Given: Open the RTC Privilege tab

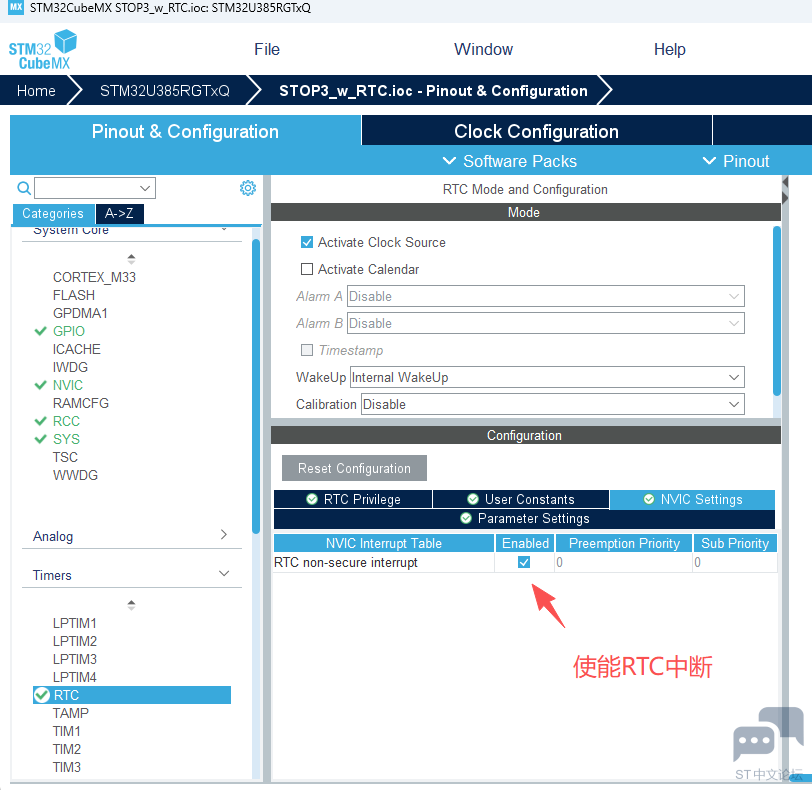Looking at the screenshot, I should pos(353,499).
